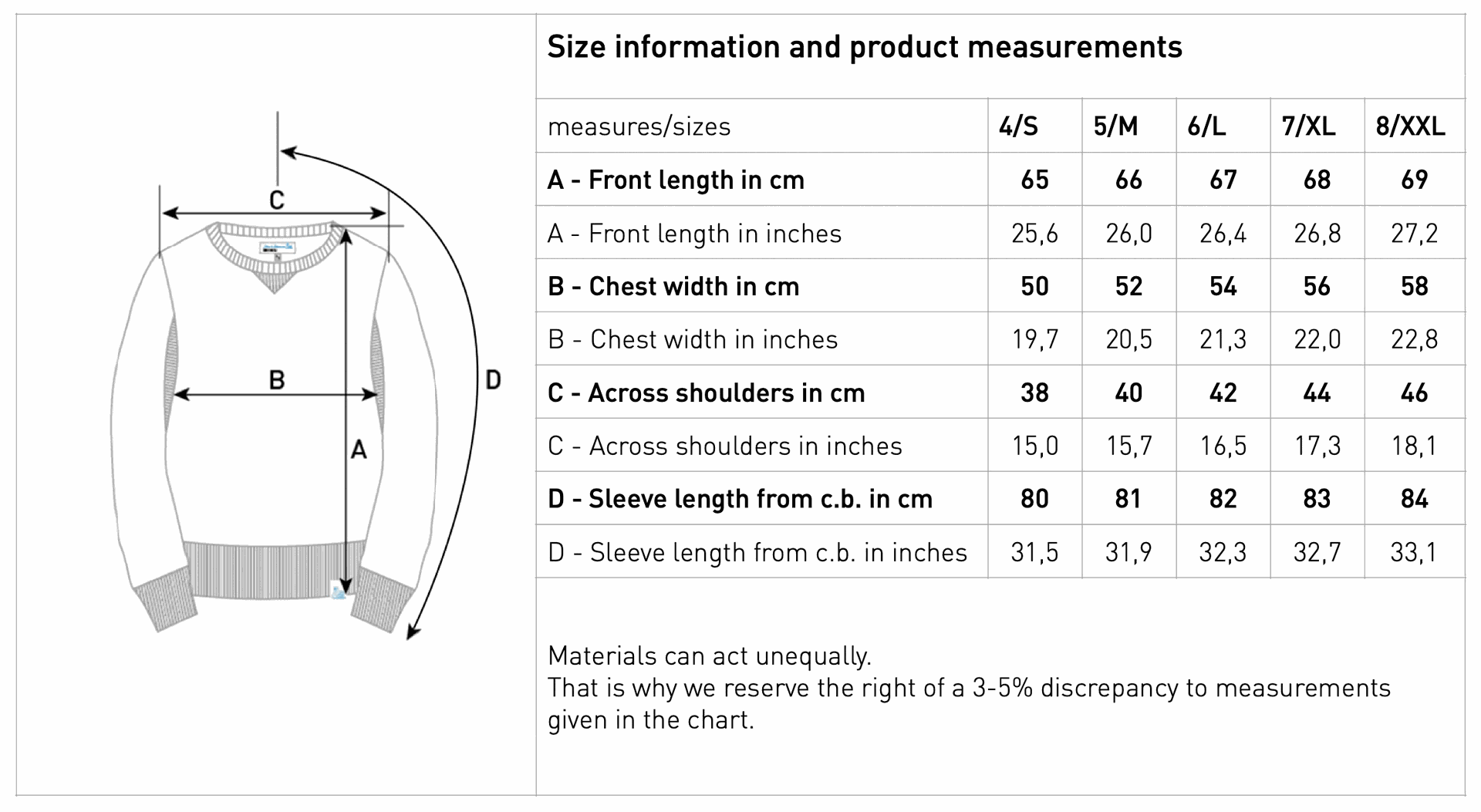Click the 'A - Front length in cm' row label
Image resolution: width=1481 pixels, height=812 pixels.
click(676, 180)
